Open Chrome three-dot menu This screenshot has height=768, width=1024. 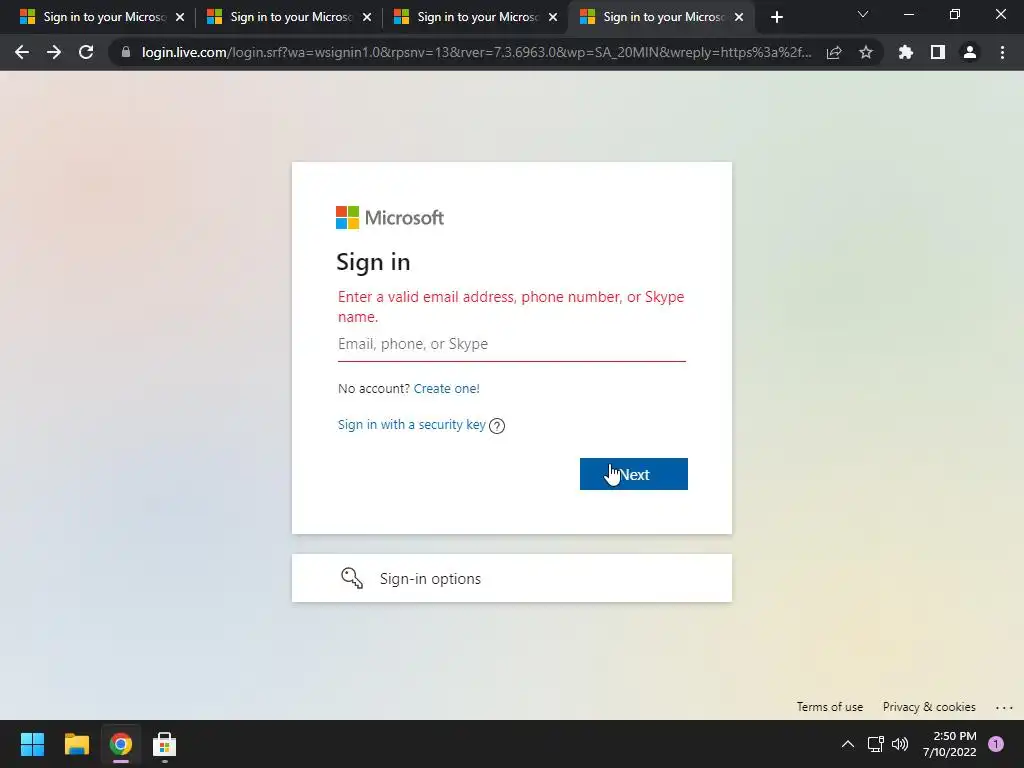coord(1002,52)
